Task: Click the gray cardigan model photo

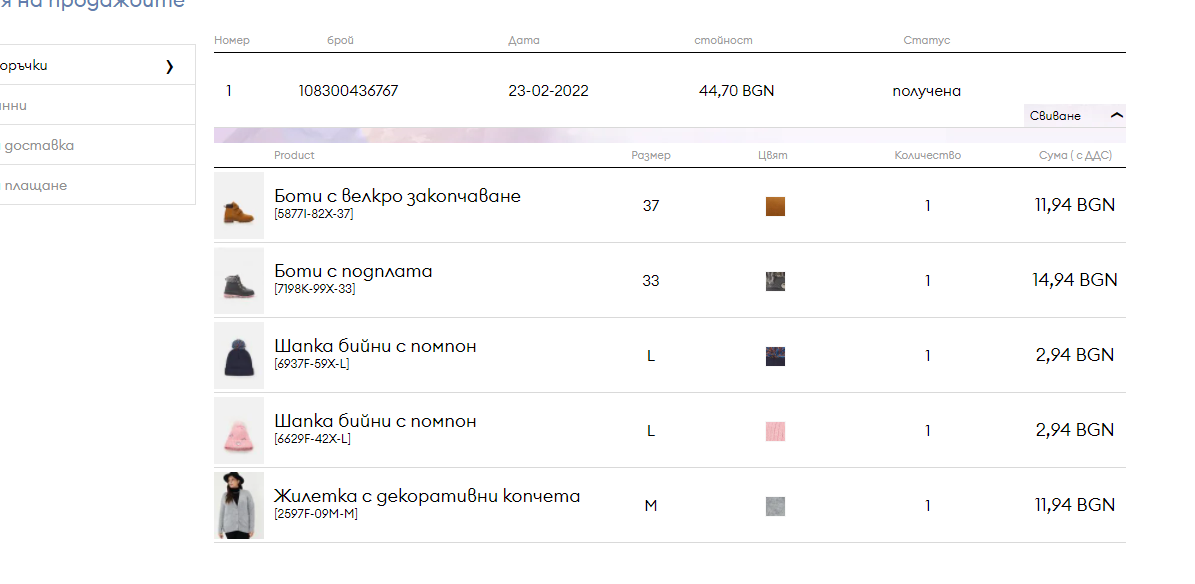Action: 239,506
